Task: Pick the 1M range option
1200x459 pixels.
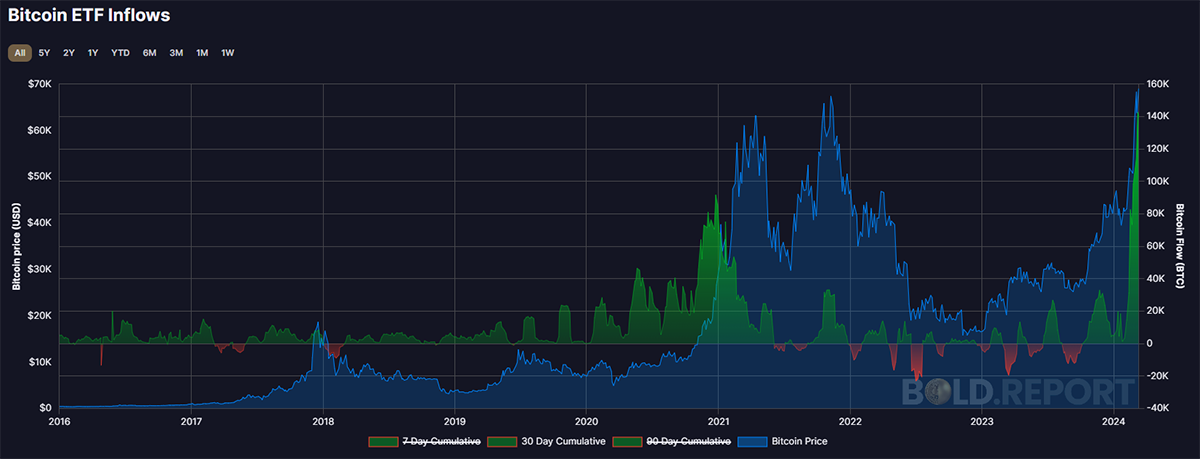Action: pyautogui.click(x=202, y=52)
